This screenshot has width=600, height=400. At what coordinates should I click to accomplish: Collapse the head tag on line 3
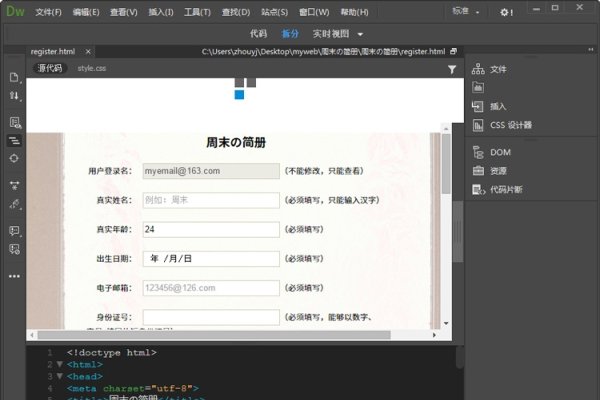[x=60, y=376]
